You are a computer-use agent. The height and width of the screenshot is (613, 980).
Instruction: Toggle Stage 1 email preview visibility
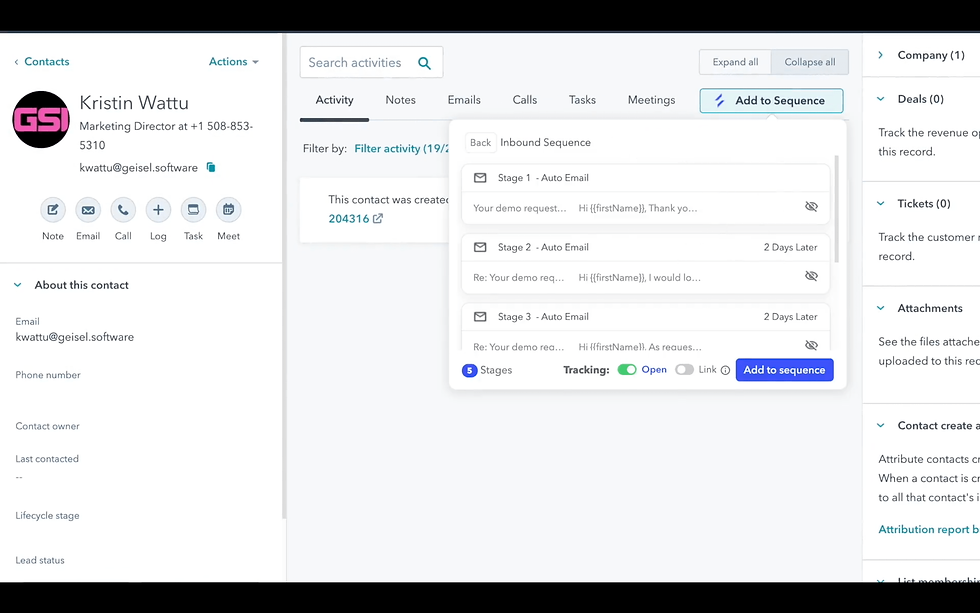click(811, 207)
